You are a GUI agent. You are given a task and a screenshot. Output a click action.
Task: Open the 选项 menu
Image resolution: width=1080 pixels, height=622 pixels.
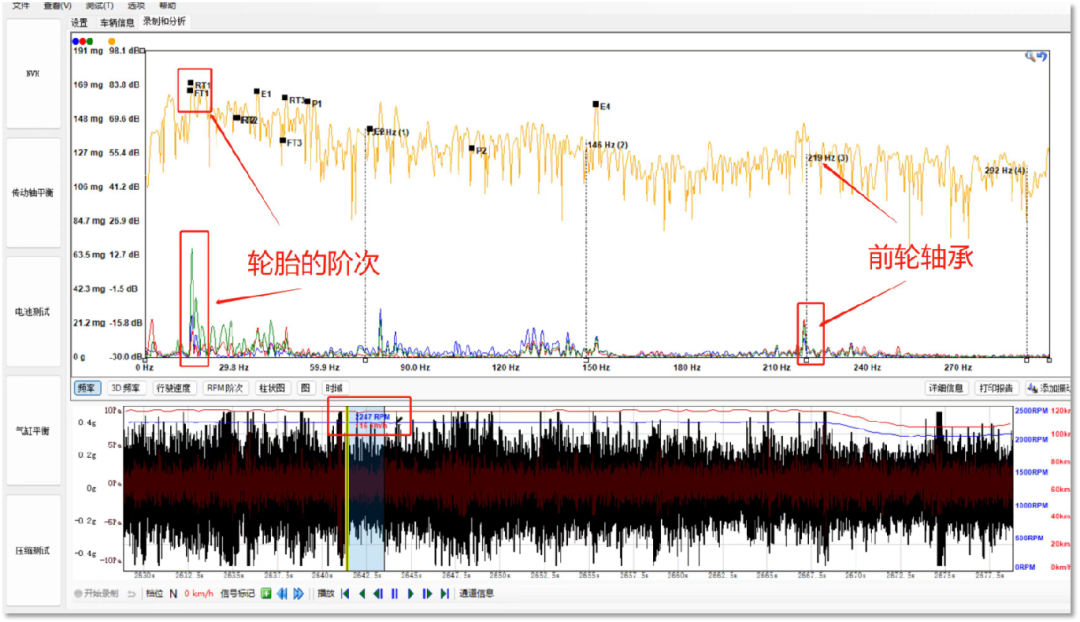point(136,6)
